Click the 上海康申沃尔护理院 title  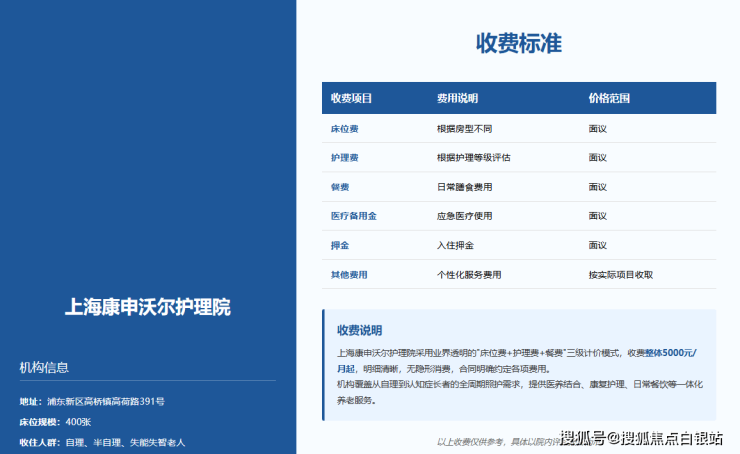point(148,307)
